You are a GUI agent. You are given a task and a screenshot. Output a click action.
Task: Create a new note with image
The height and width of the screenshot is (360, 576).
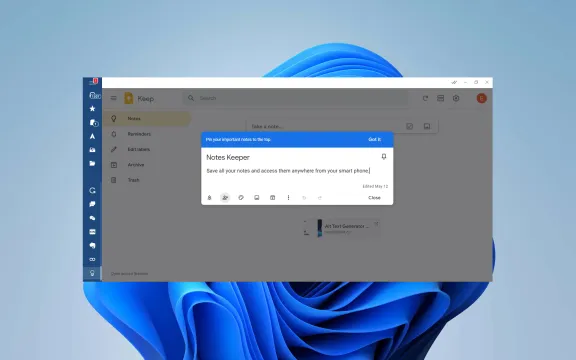427,126
